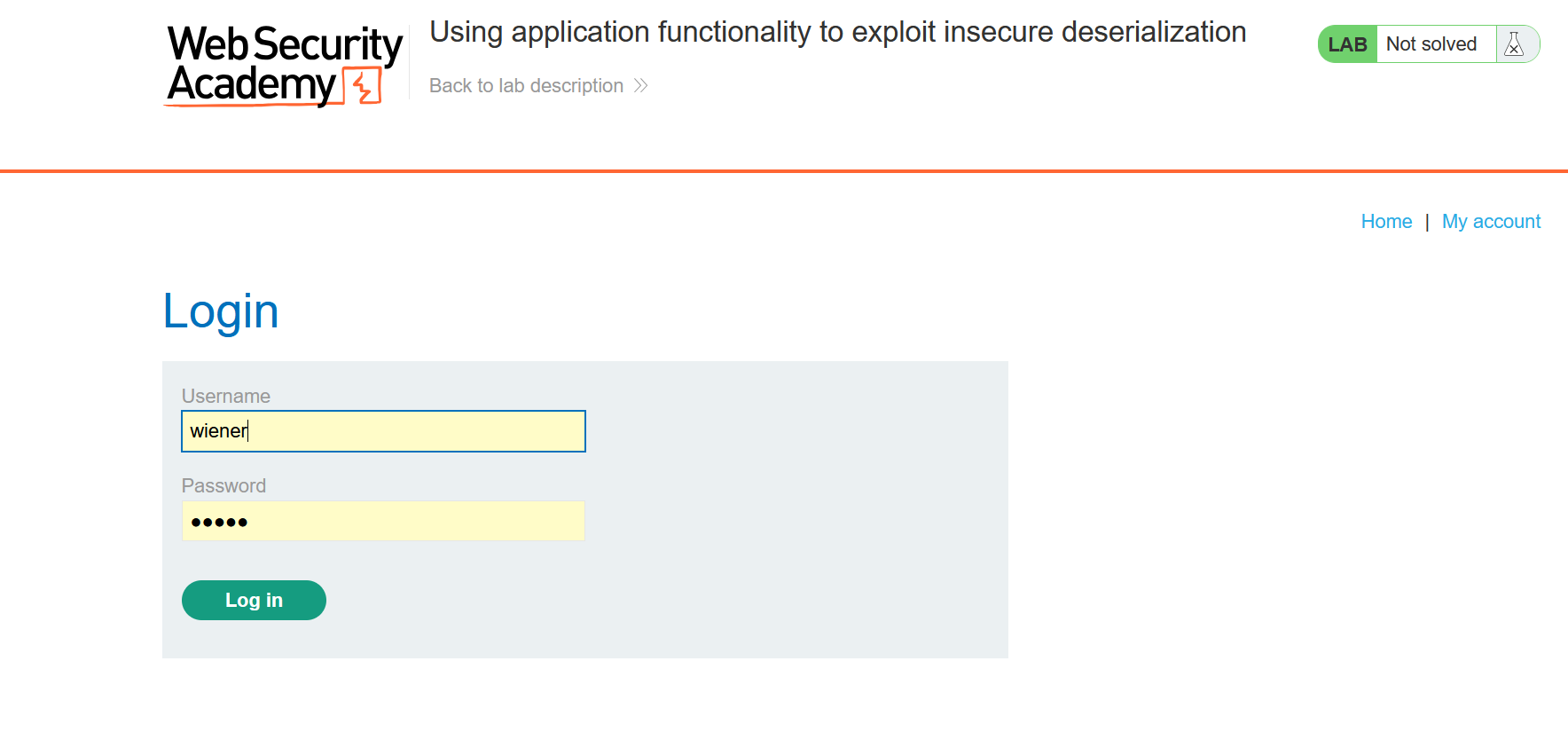Go to the Home page link
The width and height of the screenshot is (1568, 732).
click(1386, 221)
